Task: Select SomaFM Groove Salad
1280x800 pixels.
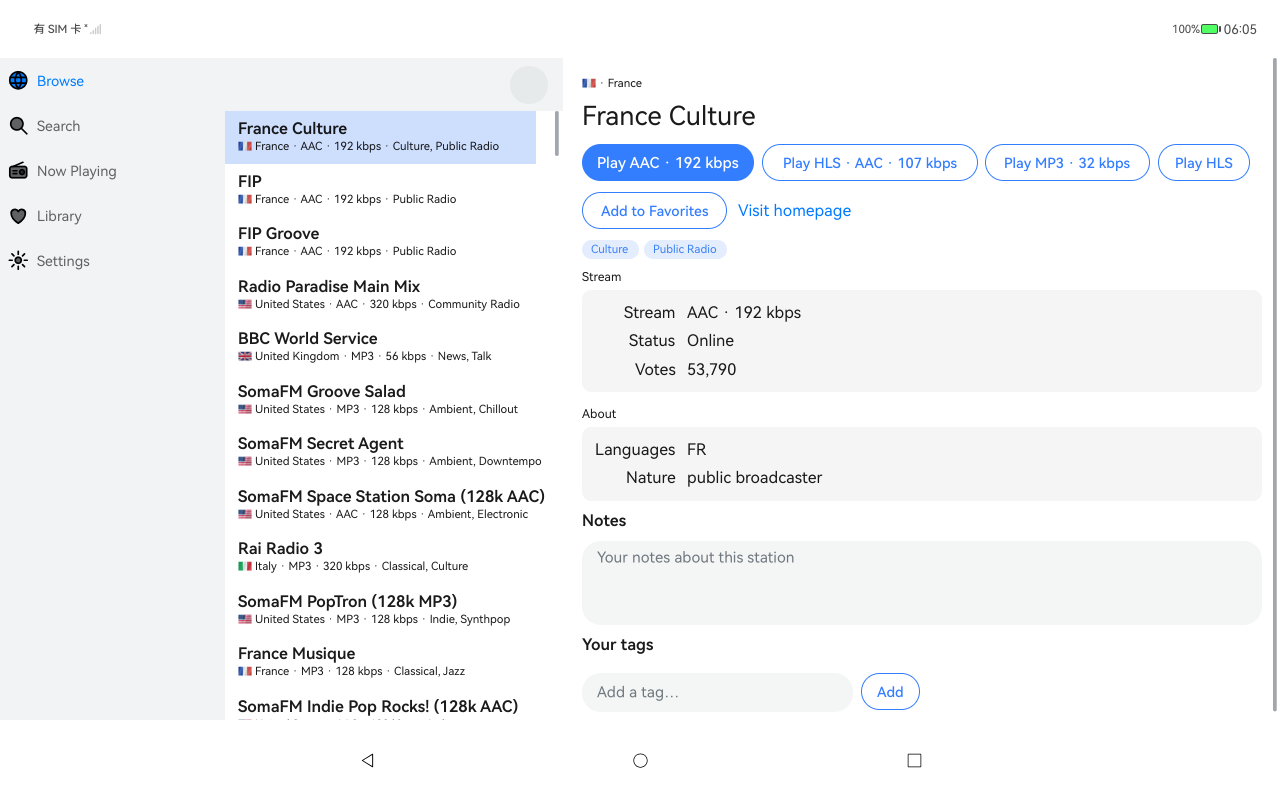Action: (x=381, y=399)
